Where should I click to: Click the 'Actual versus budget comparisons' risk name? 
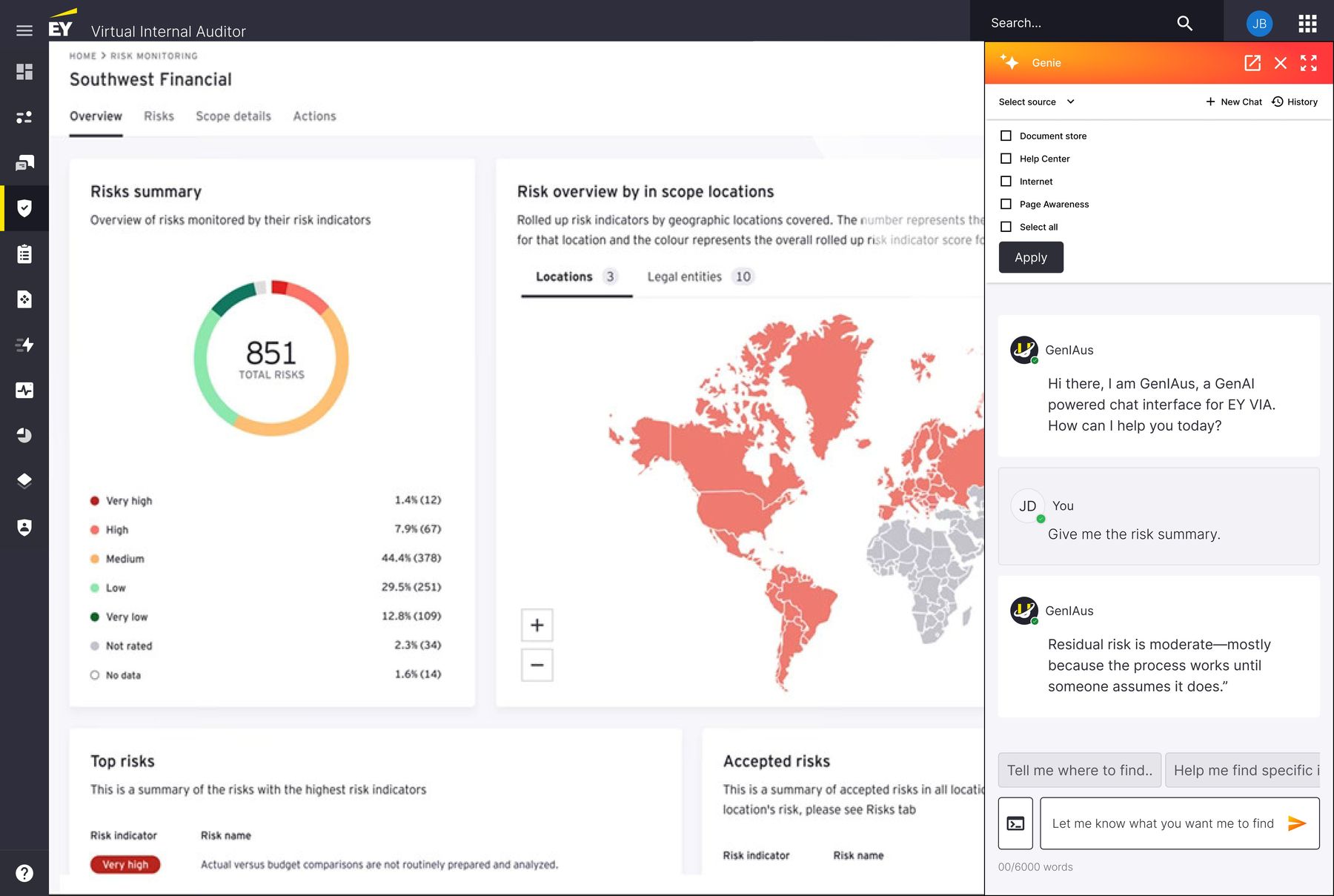point(379,864)
